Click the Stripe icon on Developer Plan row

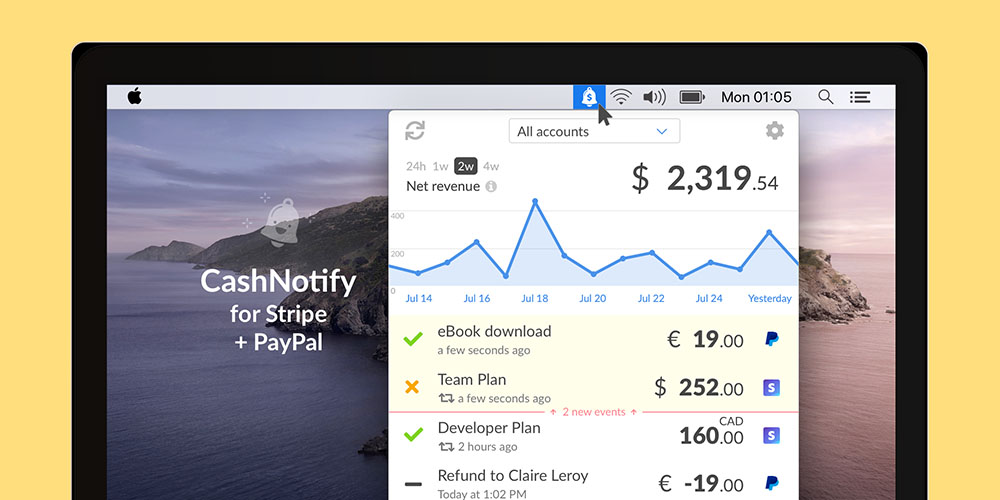pos(772,436)
